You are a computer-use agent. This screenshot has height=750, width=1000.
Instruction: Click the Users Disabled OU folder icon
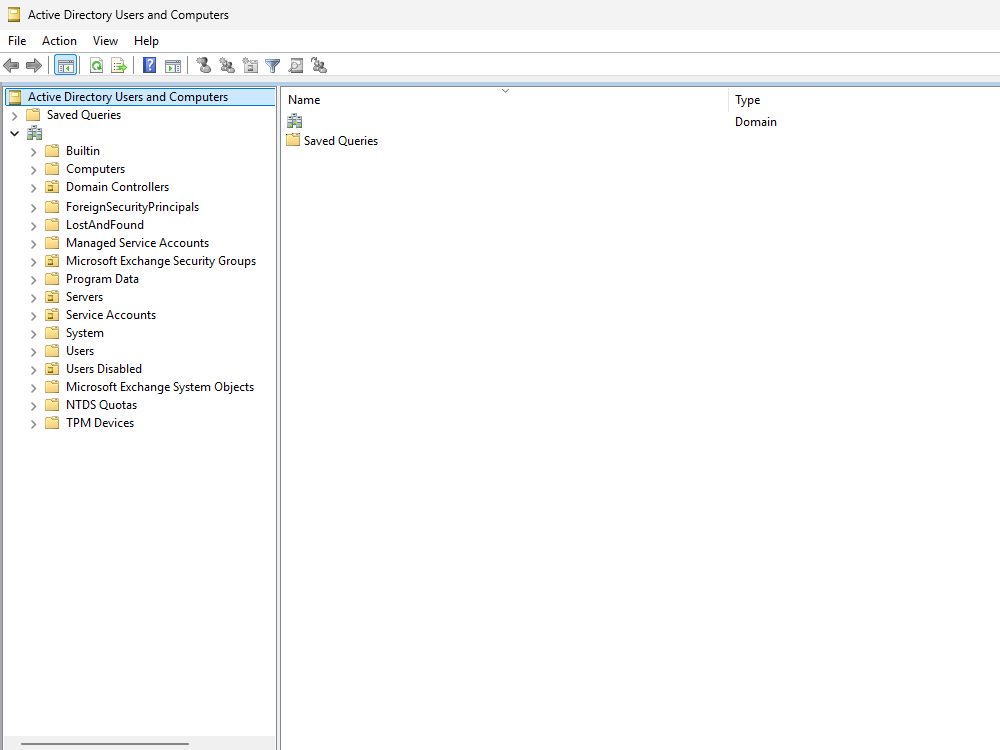52,369
